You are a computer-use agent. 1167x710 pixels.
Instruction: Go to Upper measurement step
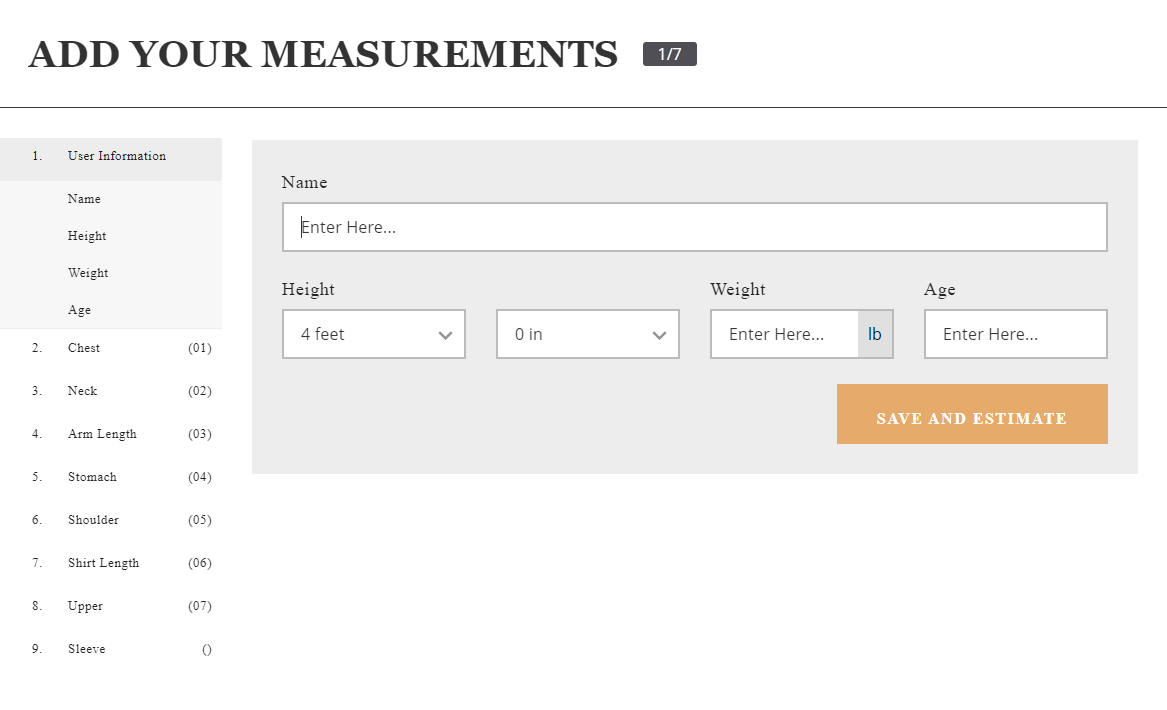(85, 606)
